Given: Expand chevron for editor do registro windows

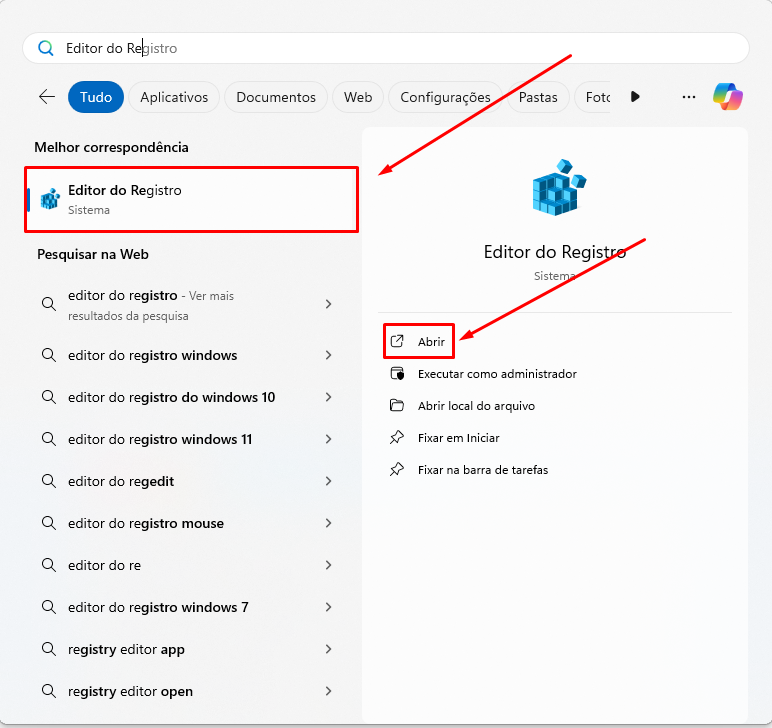Looking at the screenshot, I should tap(328, 355).
